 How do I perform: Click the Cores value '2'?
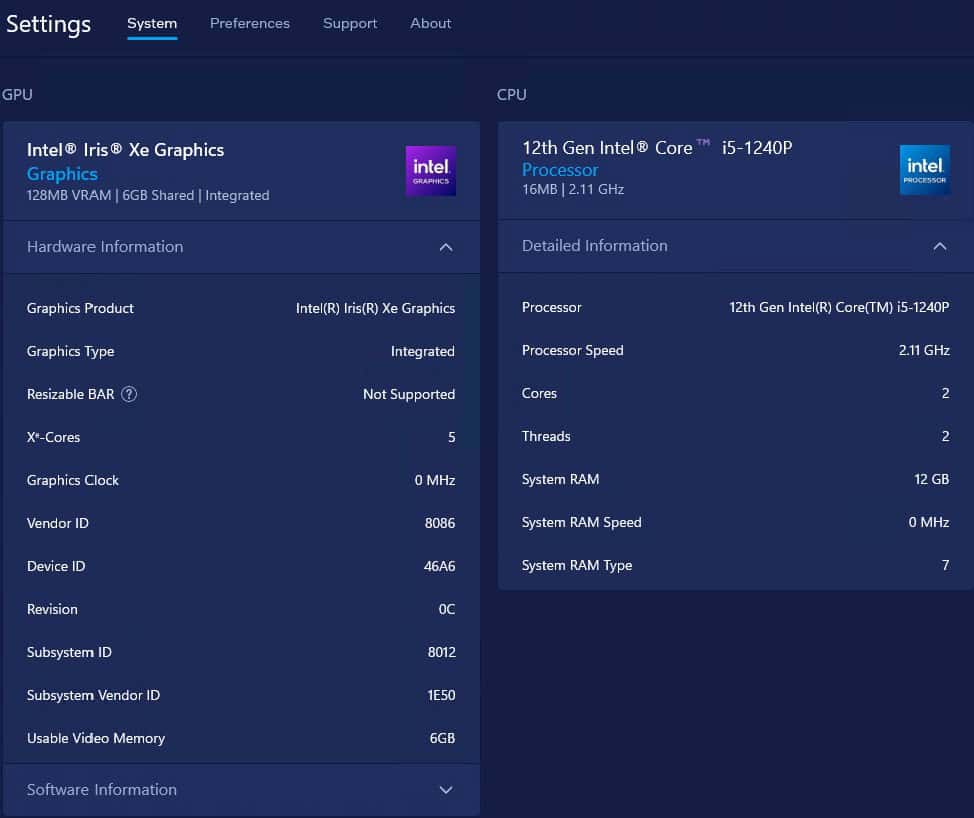(x=945, y=393)
